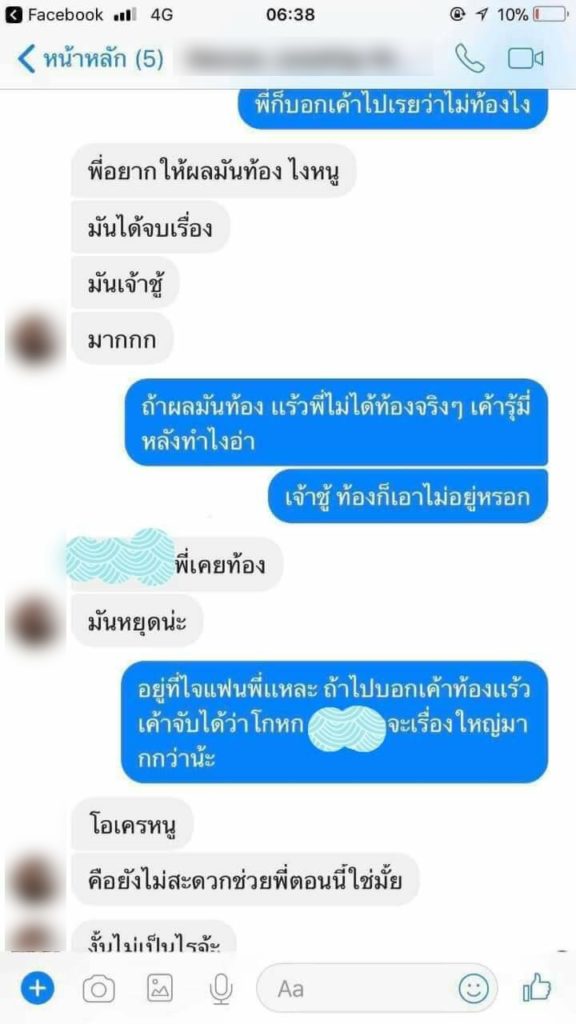576x1024 pixels.
Task: Open the emoji picker smiley icon
Action: (x=473, y=989)
